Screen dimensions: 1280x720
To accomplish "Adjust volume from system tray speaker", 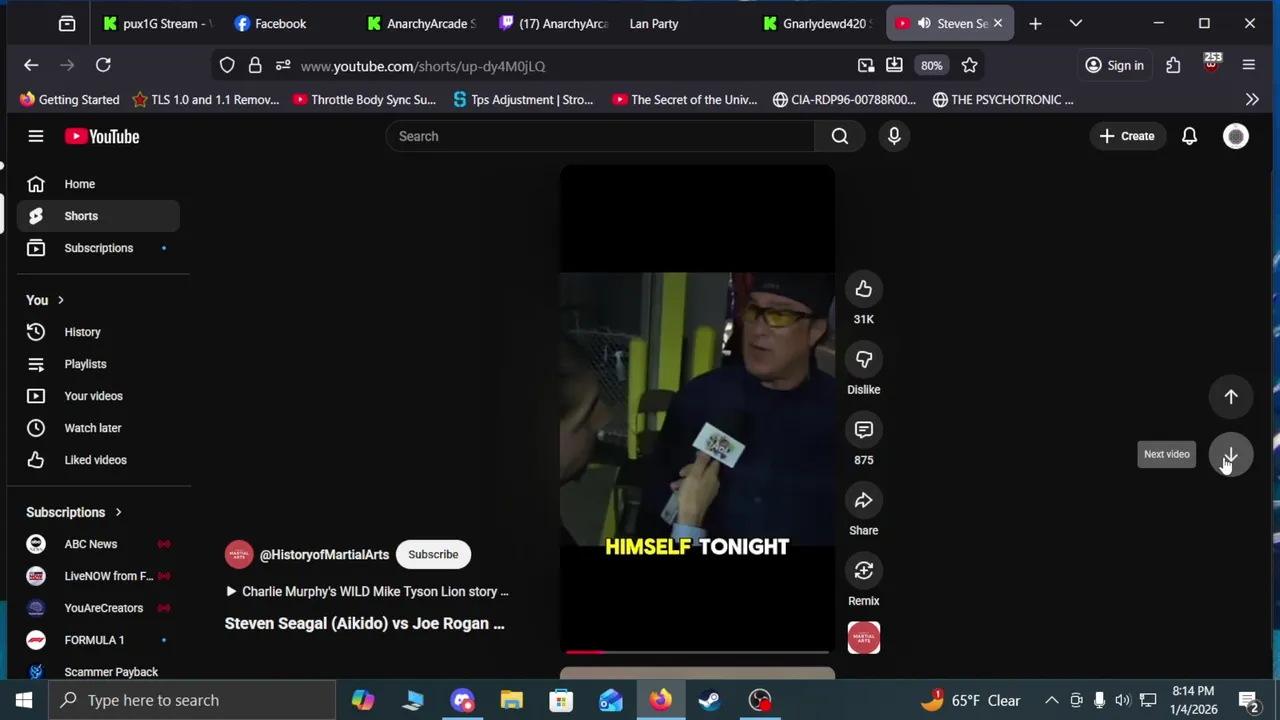I will pyautogui.click(x=1123, y=700).
